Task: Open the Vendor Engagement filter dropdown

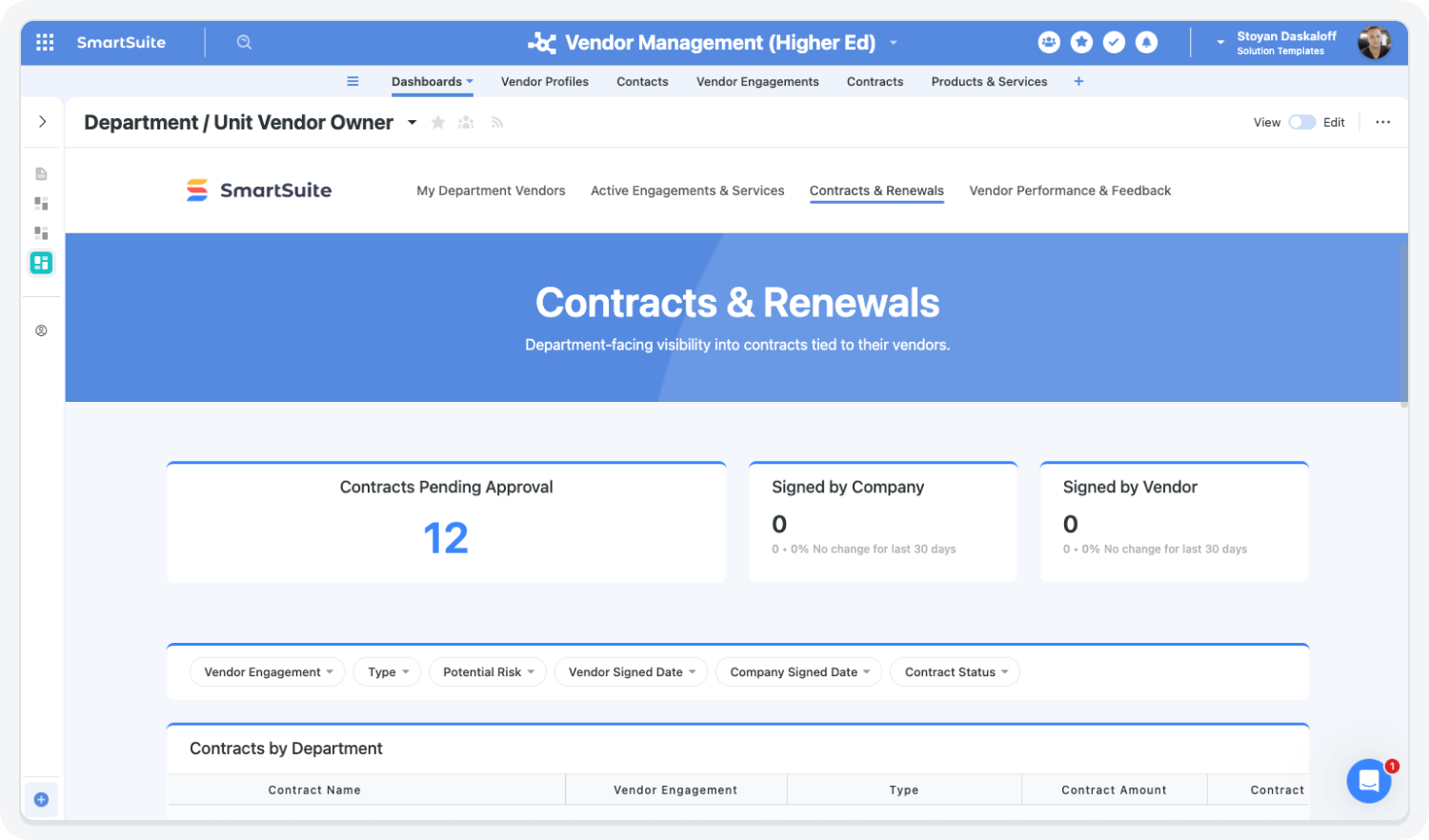Action: point(268,671)
